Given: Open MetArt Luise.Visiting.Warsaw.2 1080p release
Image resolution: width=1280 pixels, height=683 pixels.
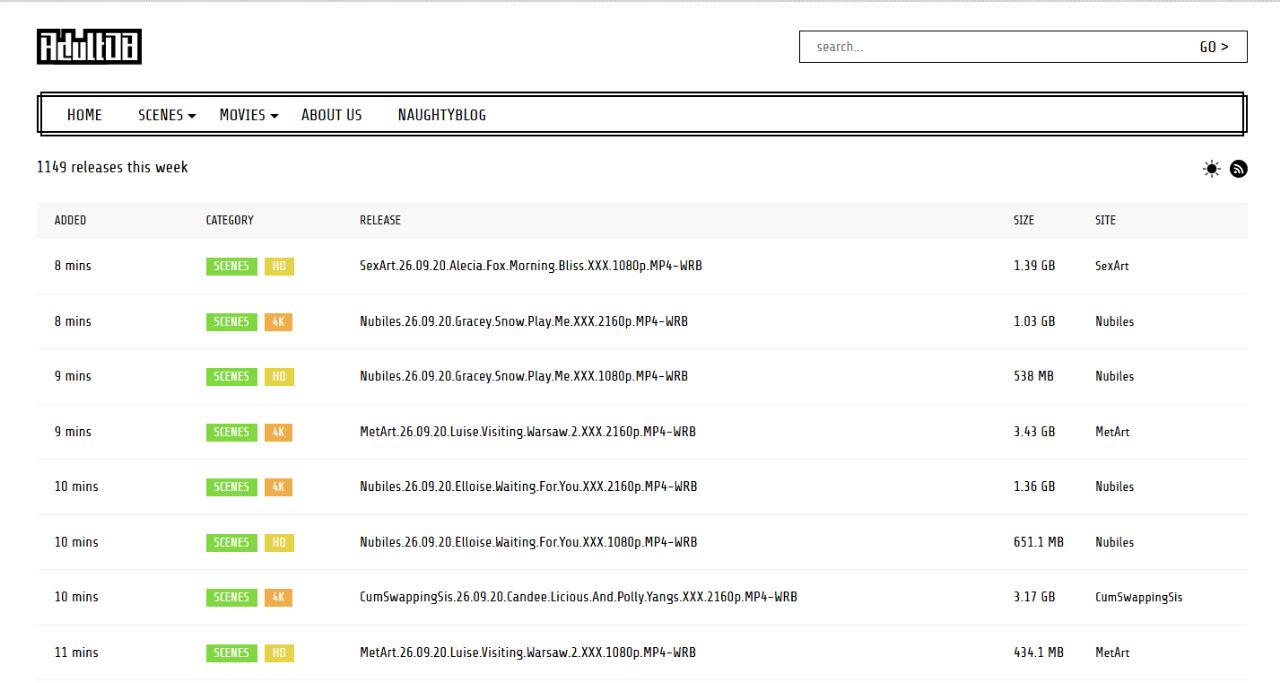Looking at the screenshot, I should 528,653.
